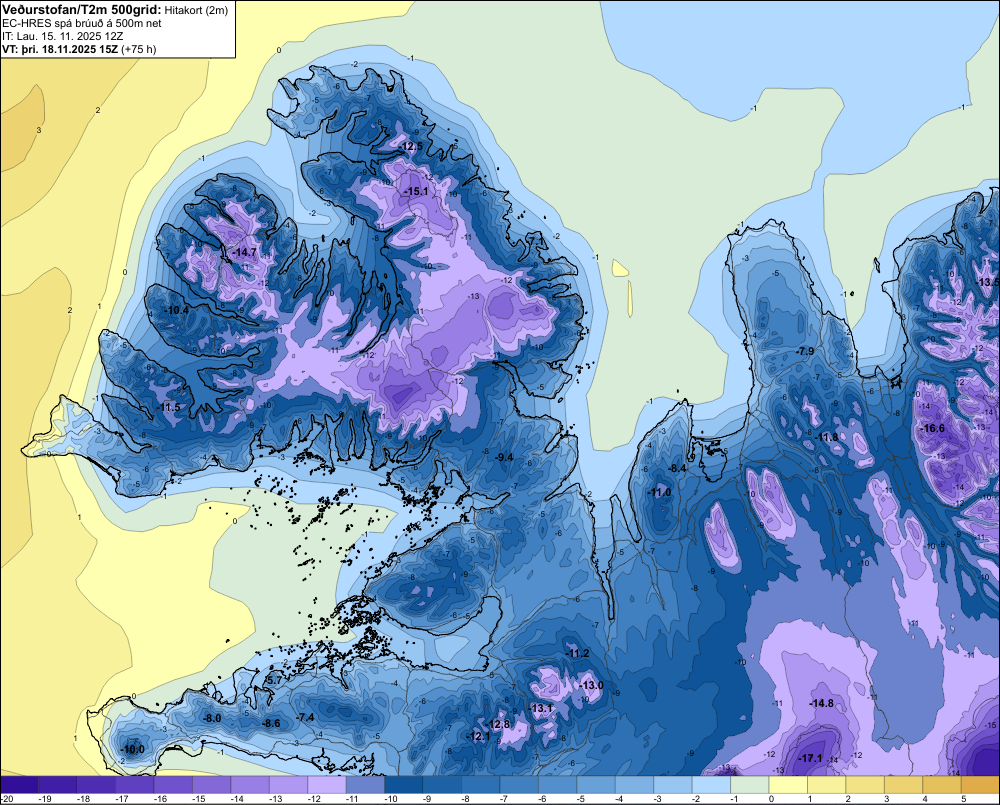Click the '-8.6' temperature value
Image resolution: width=1000 pixels, height=805 pixels.
[272, 723]
